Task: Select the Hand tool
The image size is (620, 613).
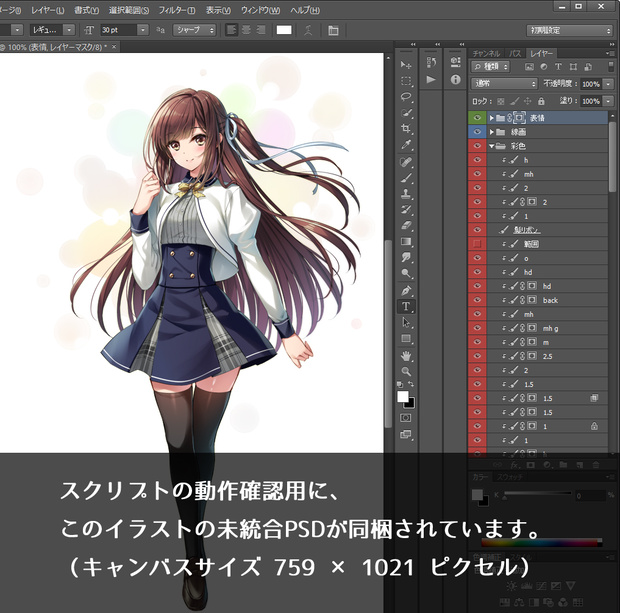Action: [x=406, y=356]
